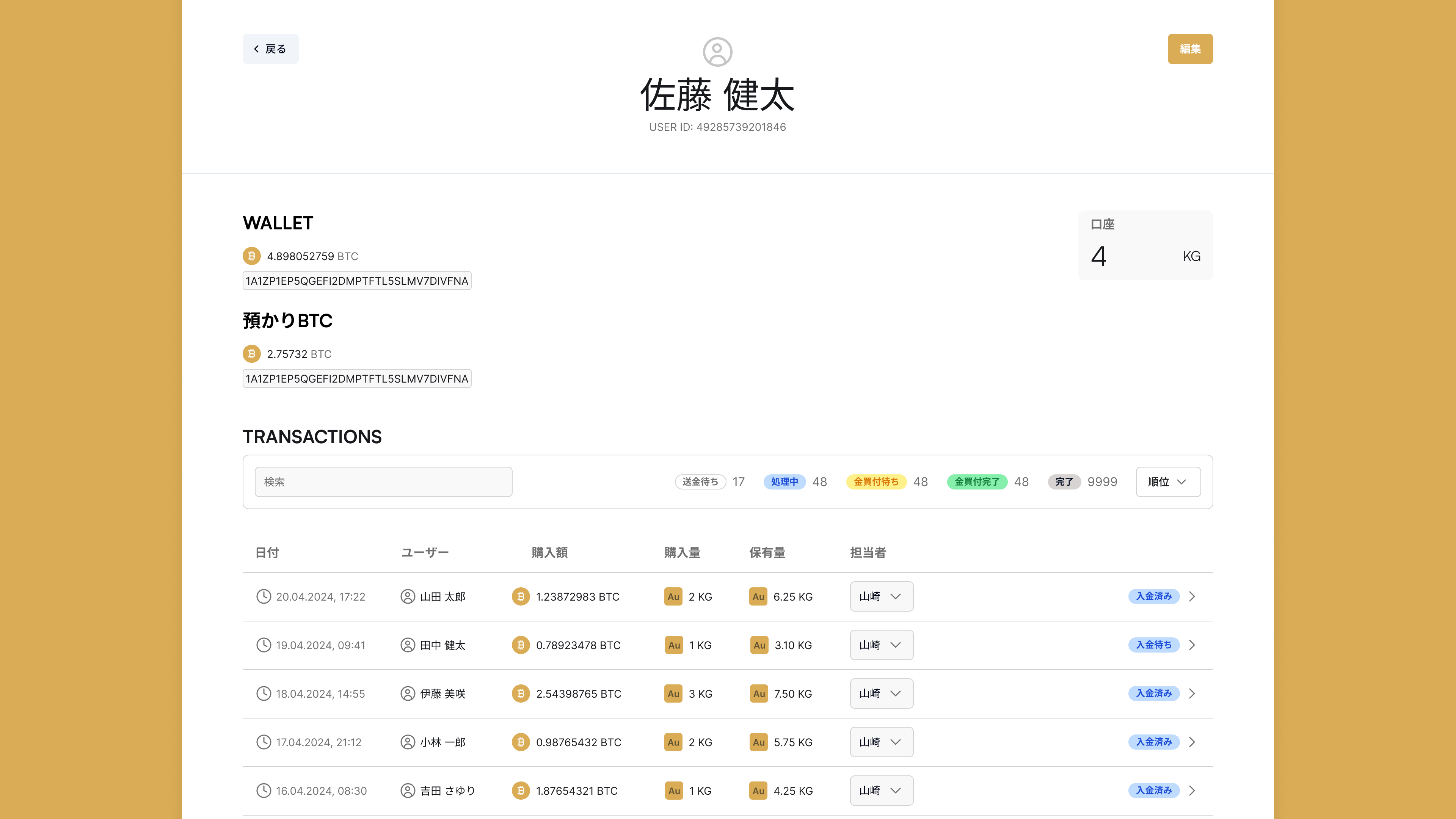The height and width of the screenshot is (819, 1456).
Task: Click the 検索 search field
Action: pyautogui.click(x=383, y=482)
